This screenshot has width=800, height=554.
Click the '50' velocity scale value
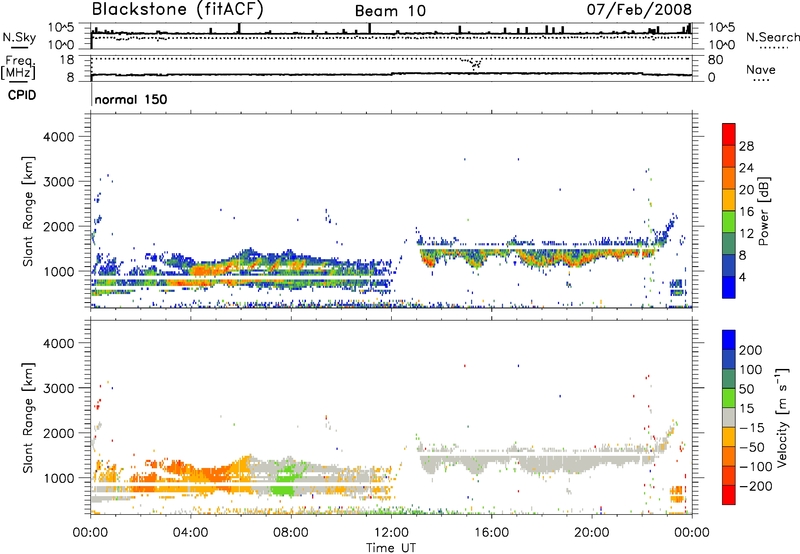tap(746, 389)
